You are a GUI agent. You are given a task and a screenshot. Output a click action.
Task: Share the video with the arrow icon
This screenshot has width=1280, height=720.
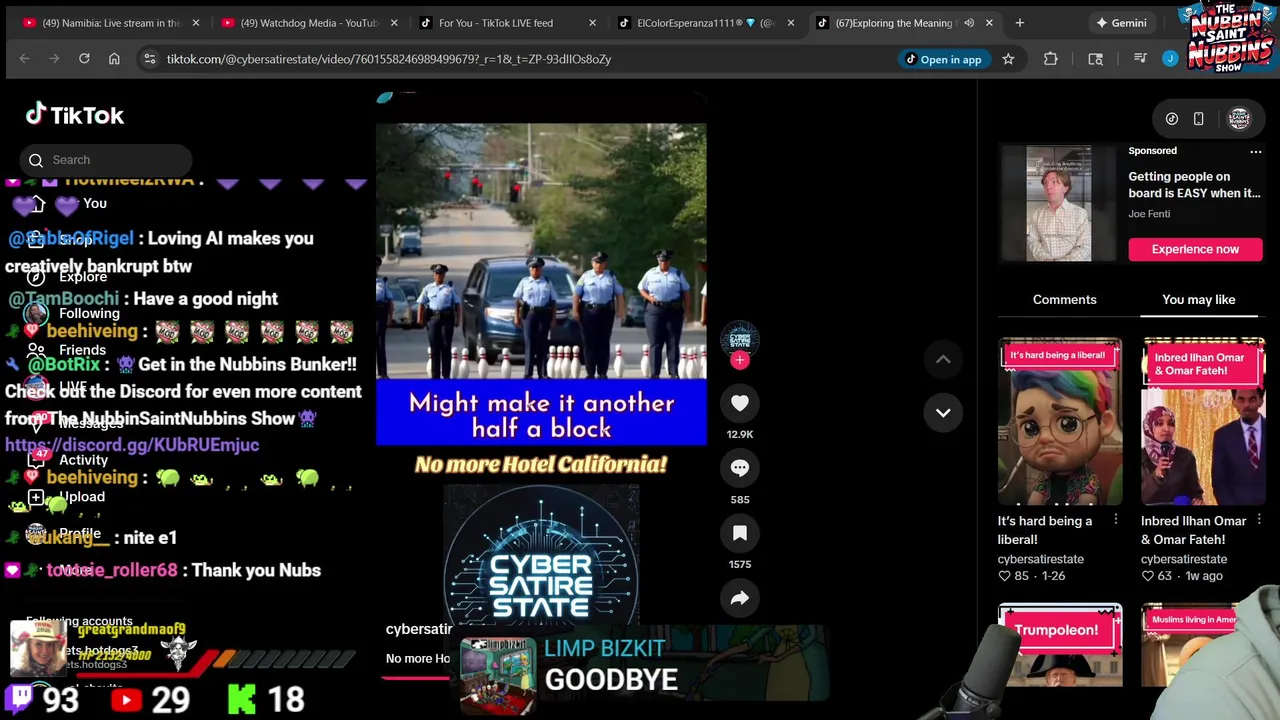click(x=740, y=598)
